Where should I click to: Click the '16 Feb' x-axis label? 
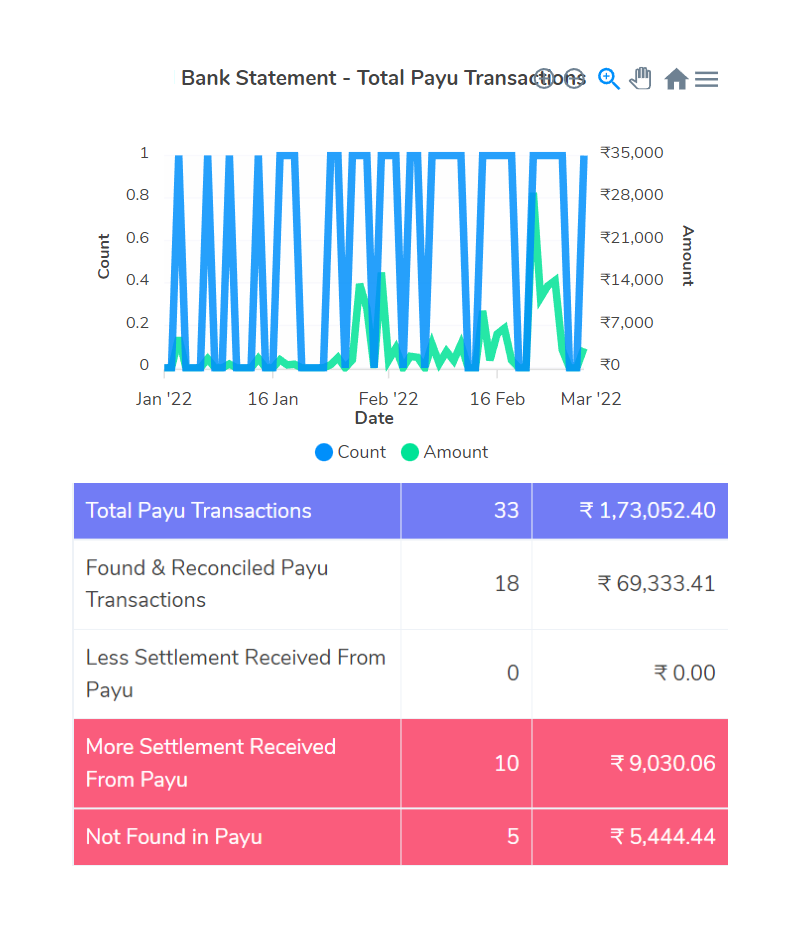pos(497,399)
